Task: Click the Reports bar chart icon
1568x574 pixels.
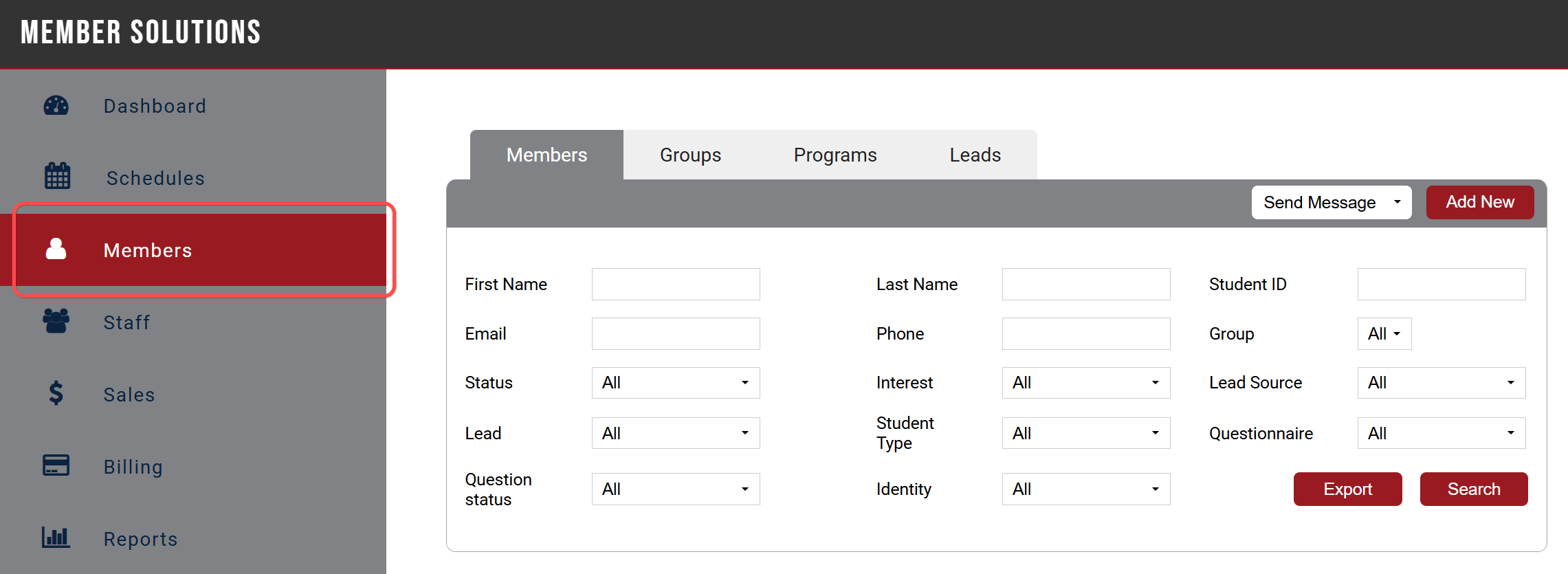Action: (x=56, y=537)
